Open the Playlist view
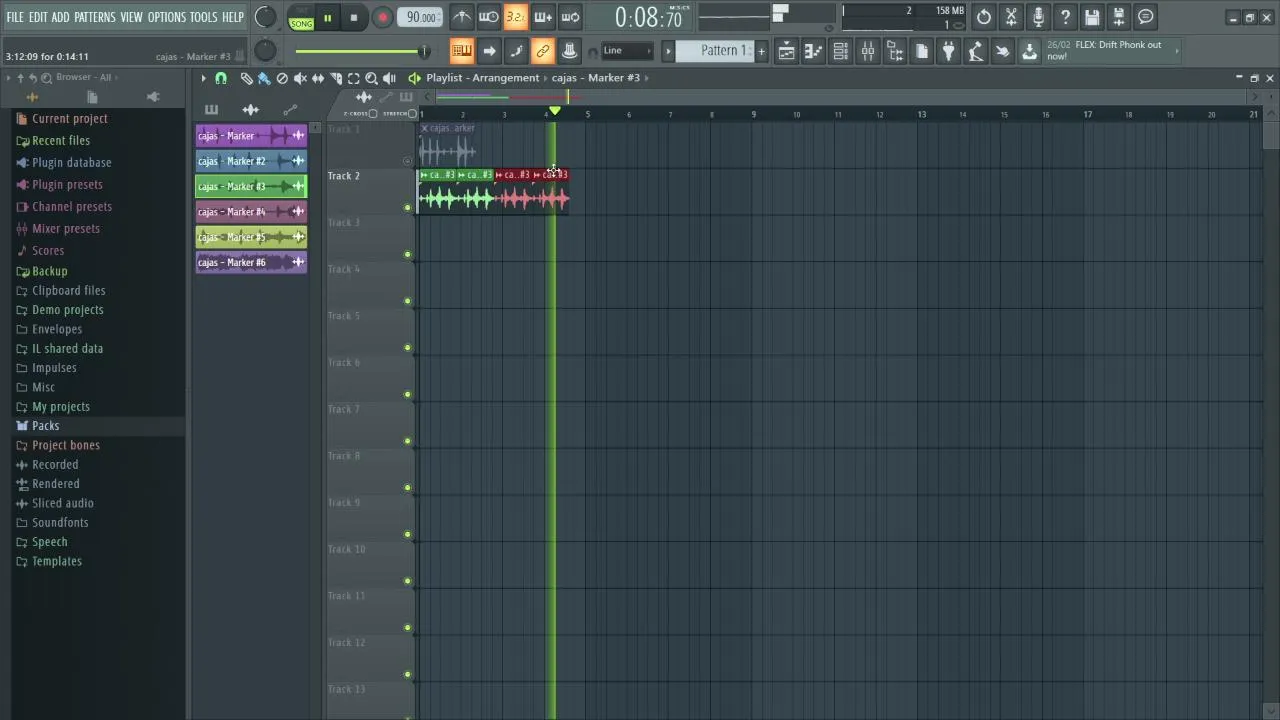This screenshot has width=1280, height=720. 787,51
